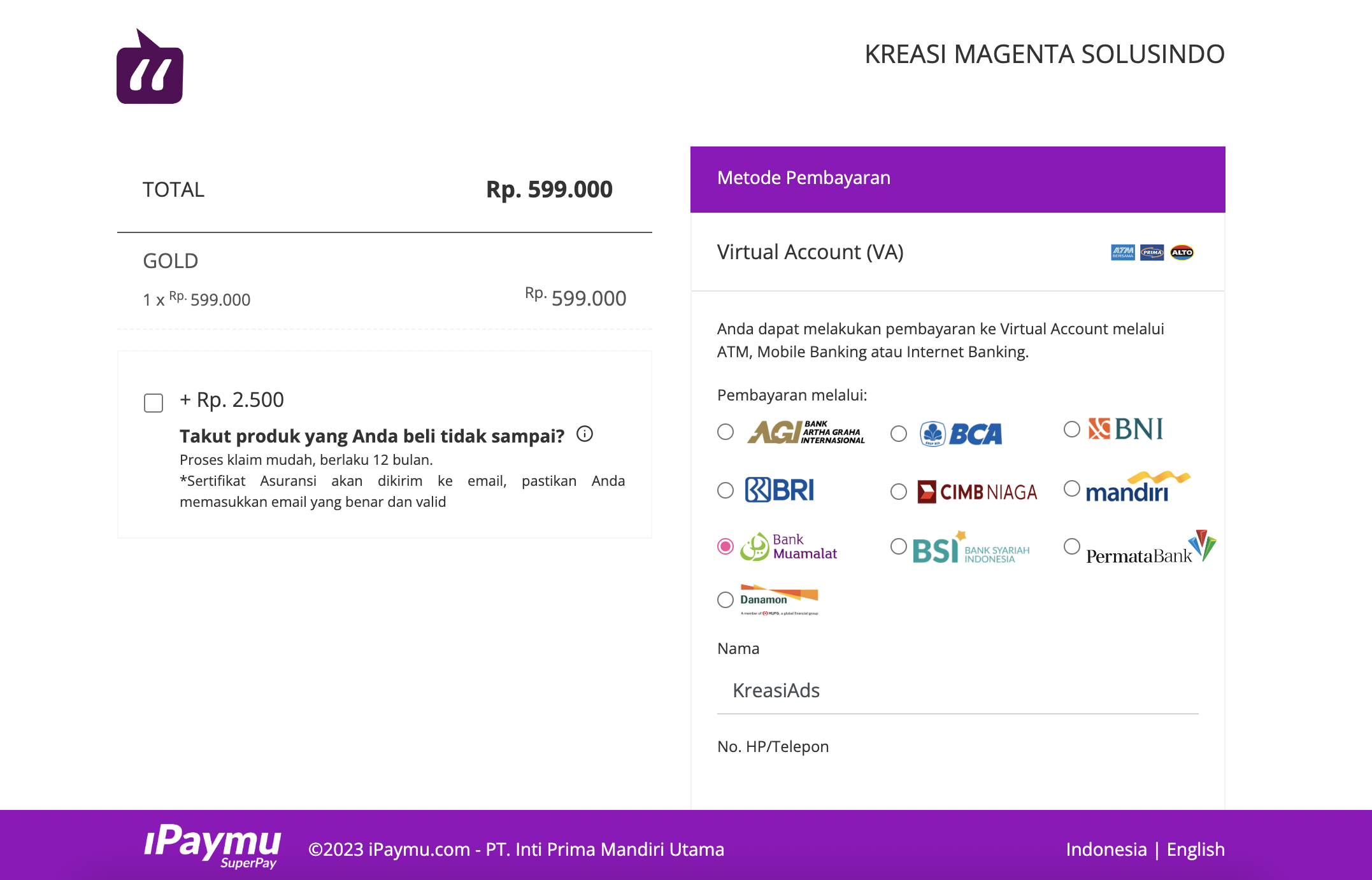Select the BSI radio button

click(x=899, y=546)
